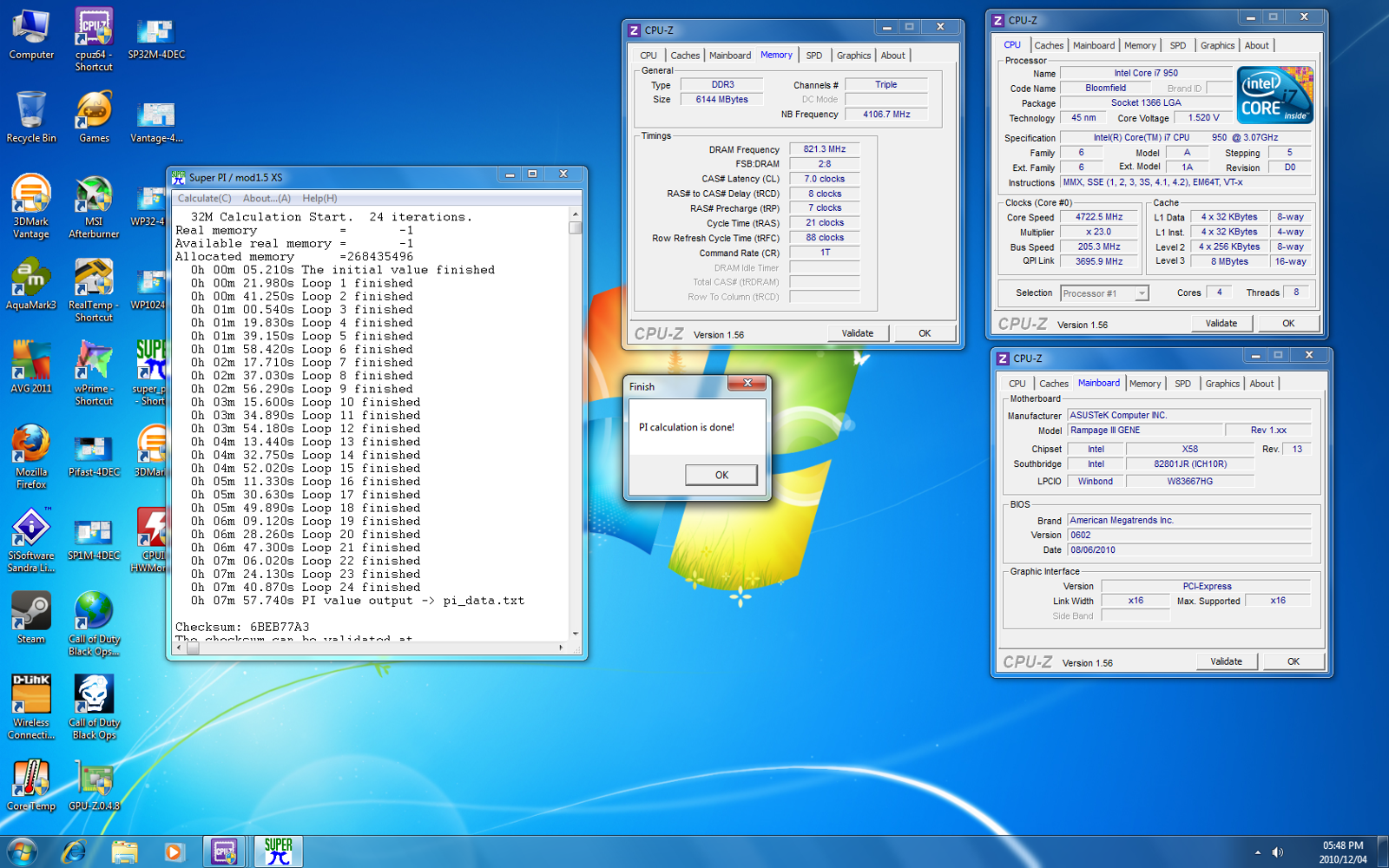Image resolution: width=1389 pixels, height=868 pixels.
Task: Switch to CPU tab in Memory CPU-Z window
Action: (648, 56)
